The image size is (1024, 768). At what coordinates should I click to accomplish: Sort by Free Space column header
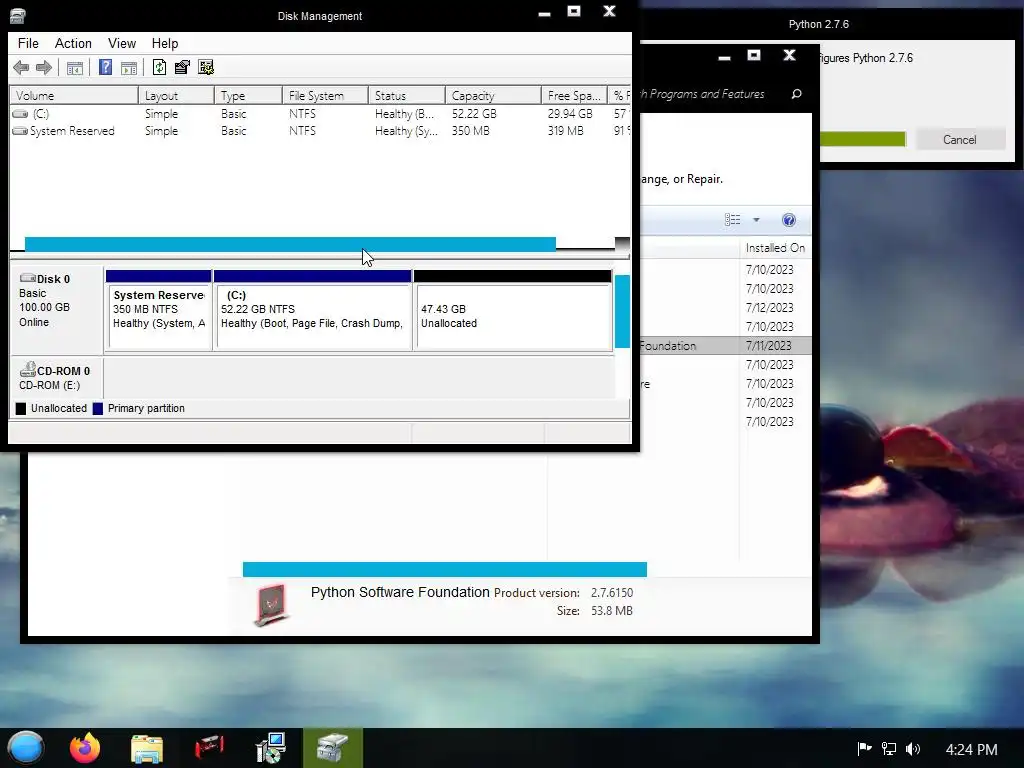[x=574, y=95]
